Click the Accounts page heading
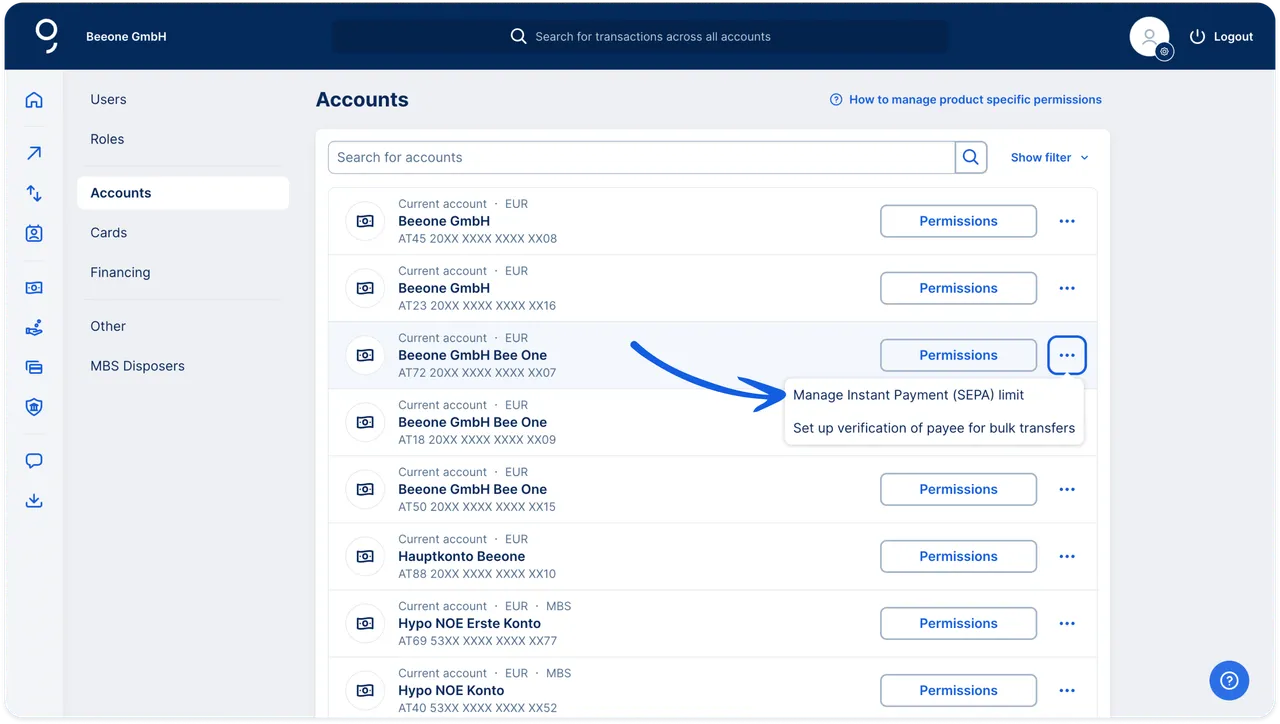This screenshot has height=724, width=1280. [x=362, y=100]
